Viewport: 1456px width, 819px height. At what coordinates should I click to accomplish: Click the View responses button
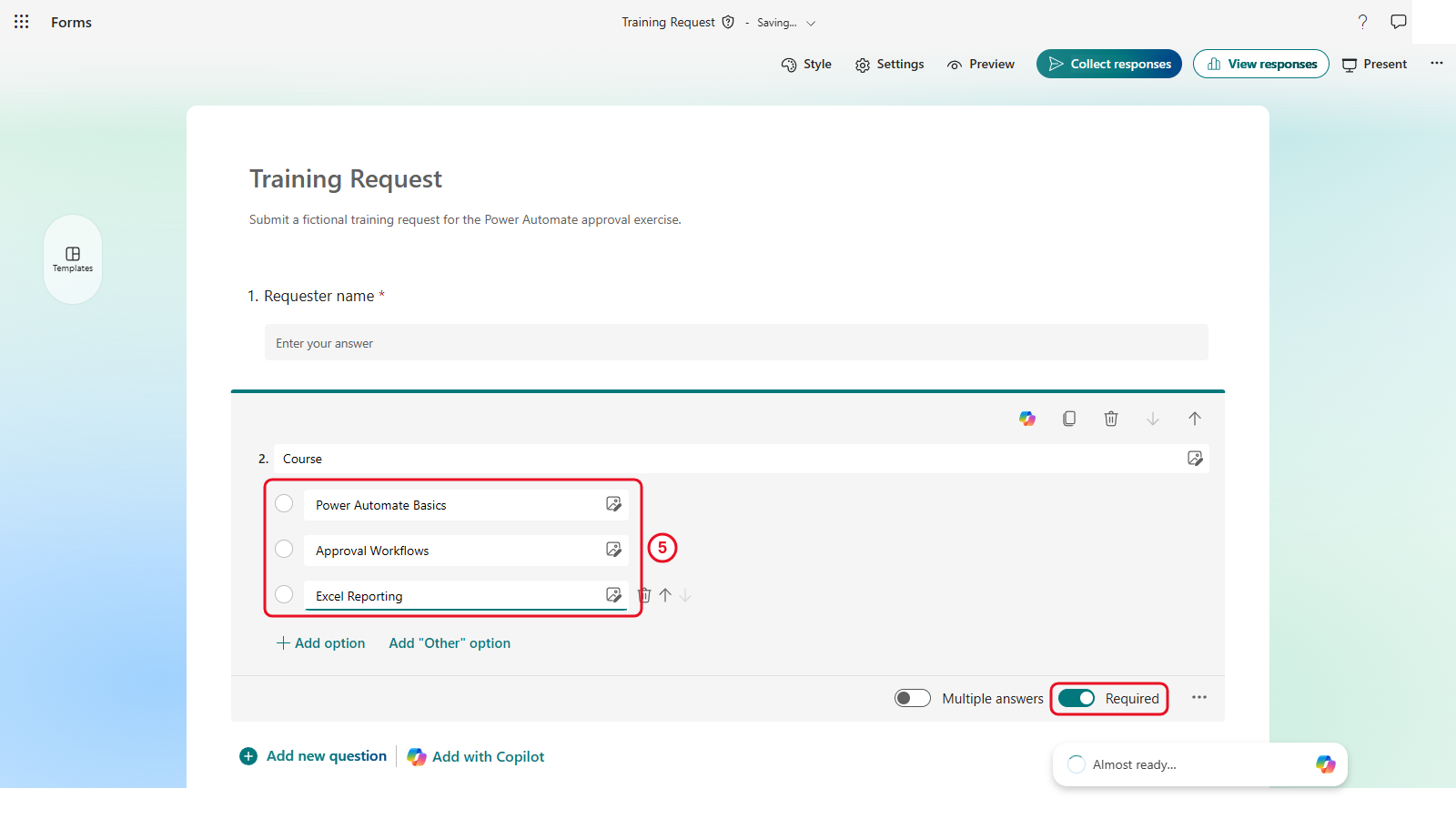pyautogui.click(x=1261, y=64)
